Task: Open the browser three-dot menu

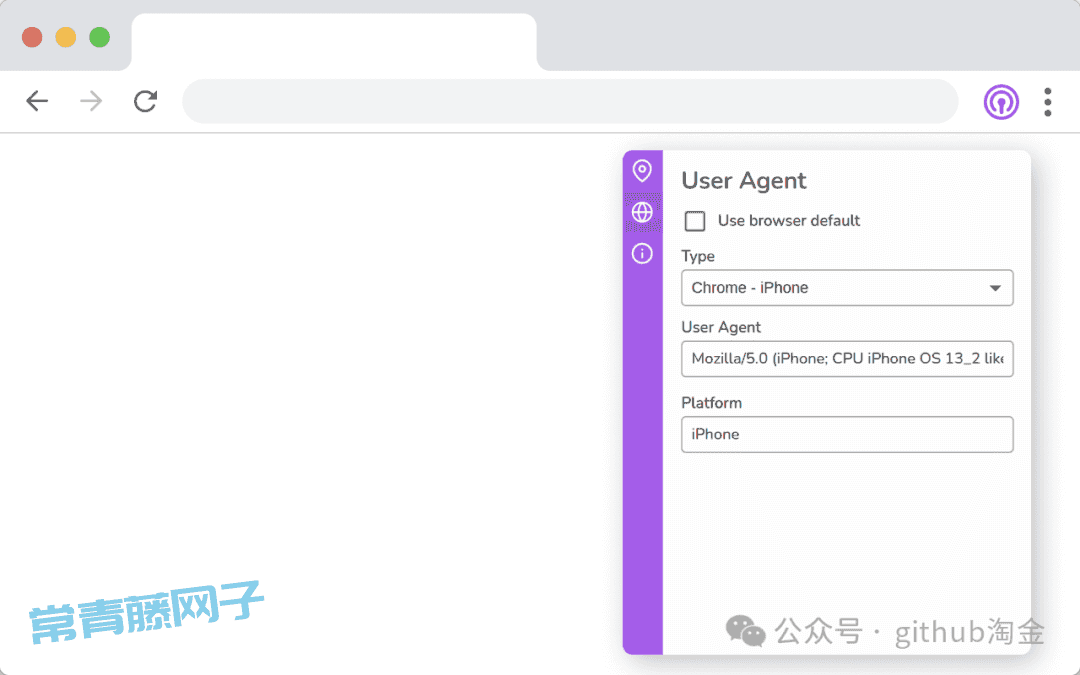Action: [1048, 102]
